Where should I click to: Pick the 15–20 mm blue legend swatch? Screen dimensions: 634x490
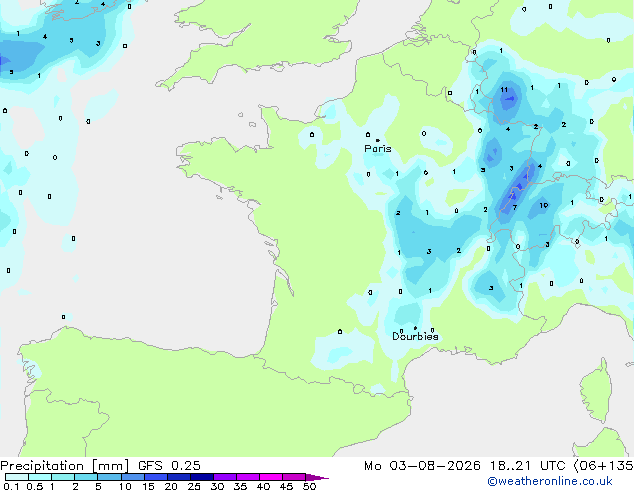[x=156, y=477]
